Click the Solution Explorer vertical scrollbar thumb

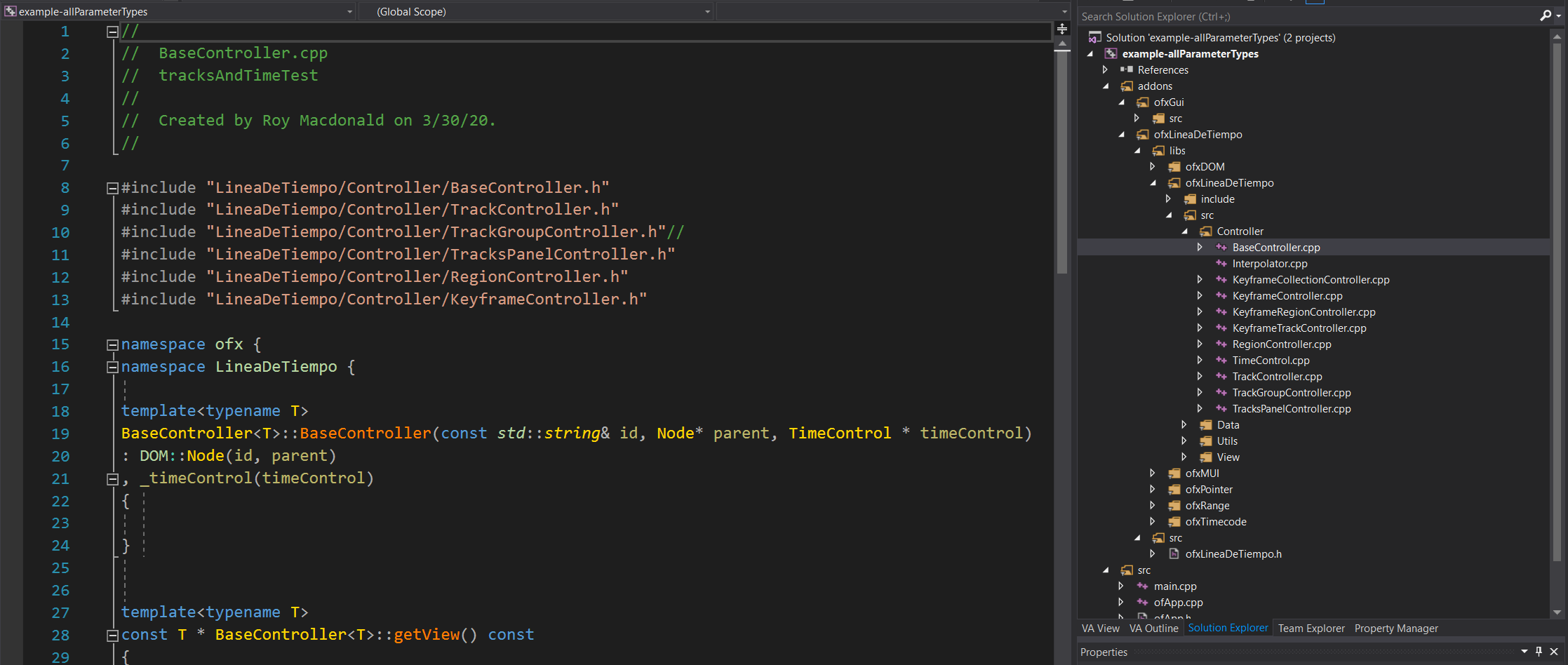pos(1557,302)
